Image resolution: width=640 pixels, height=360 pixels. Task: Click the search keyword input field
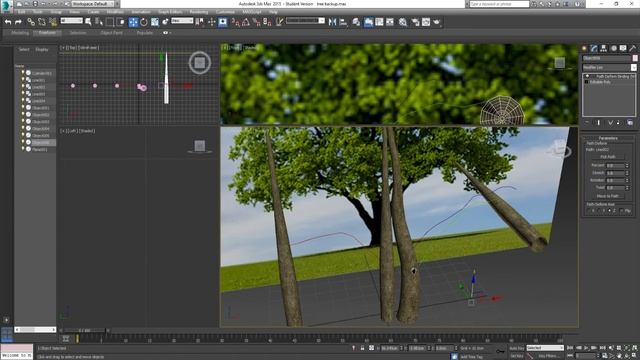pyautogui.click(x=499, y=4)
